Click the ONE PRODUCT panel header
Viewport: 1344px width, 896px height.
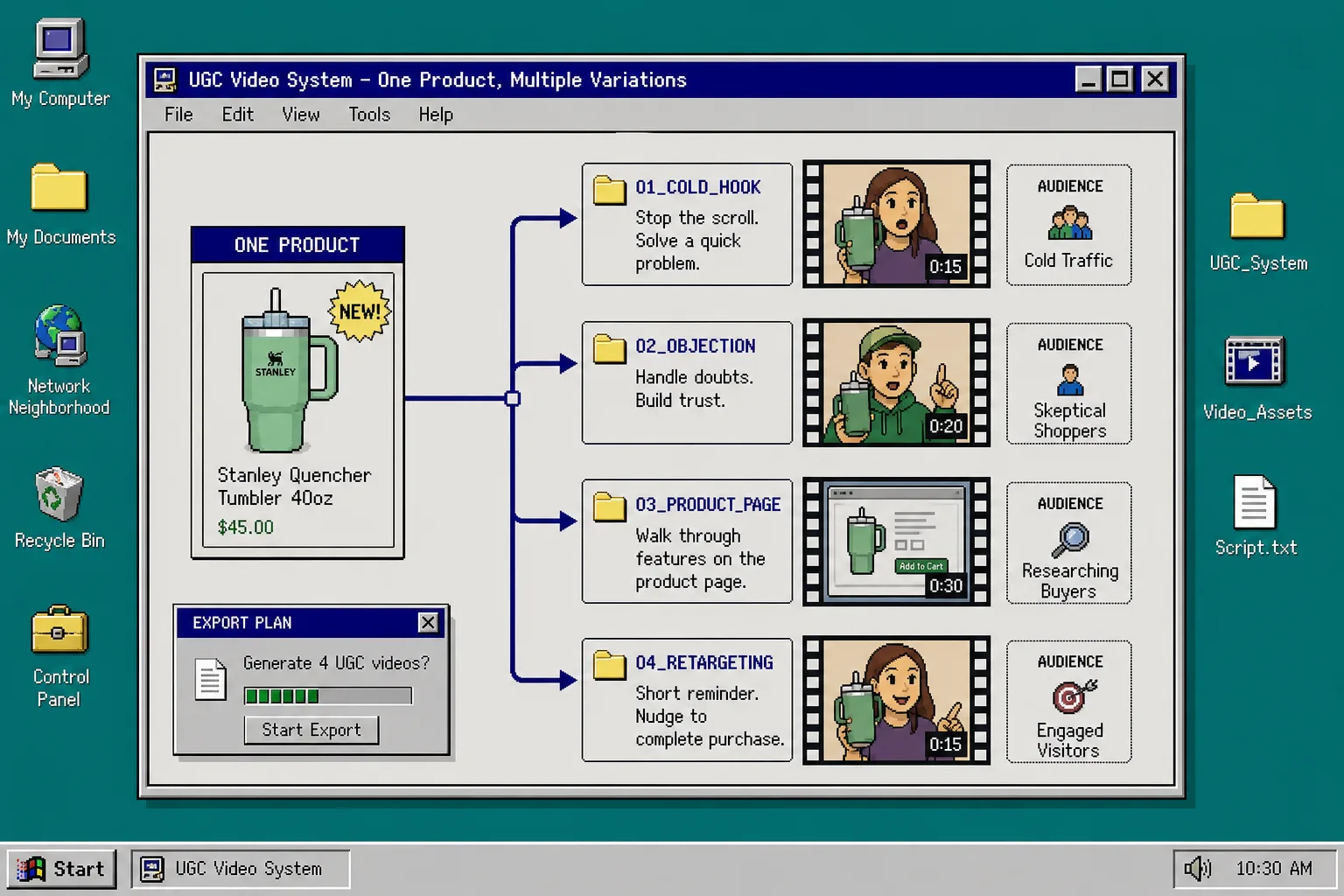(297, 245)
